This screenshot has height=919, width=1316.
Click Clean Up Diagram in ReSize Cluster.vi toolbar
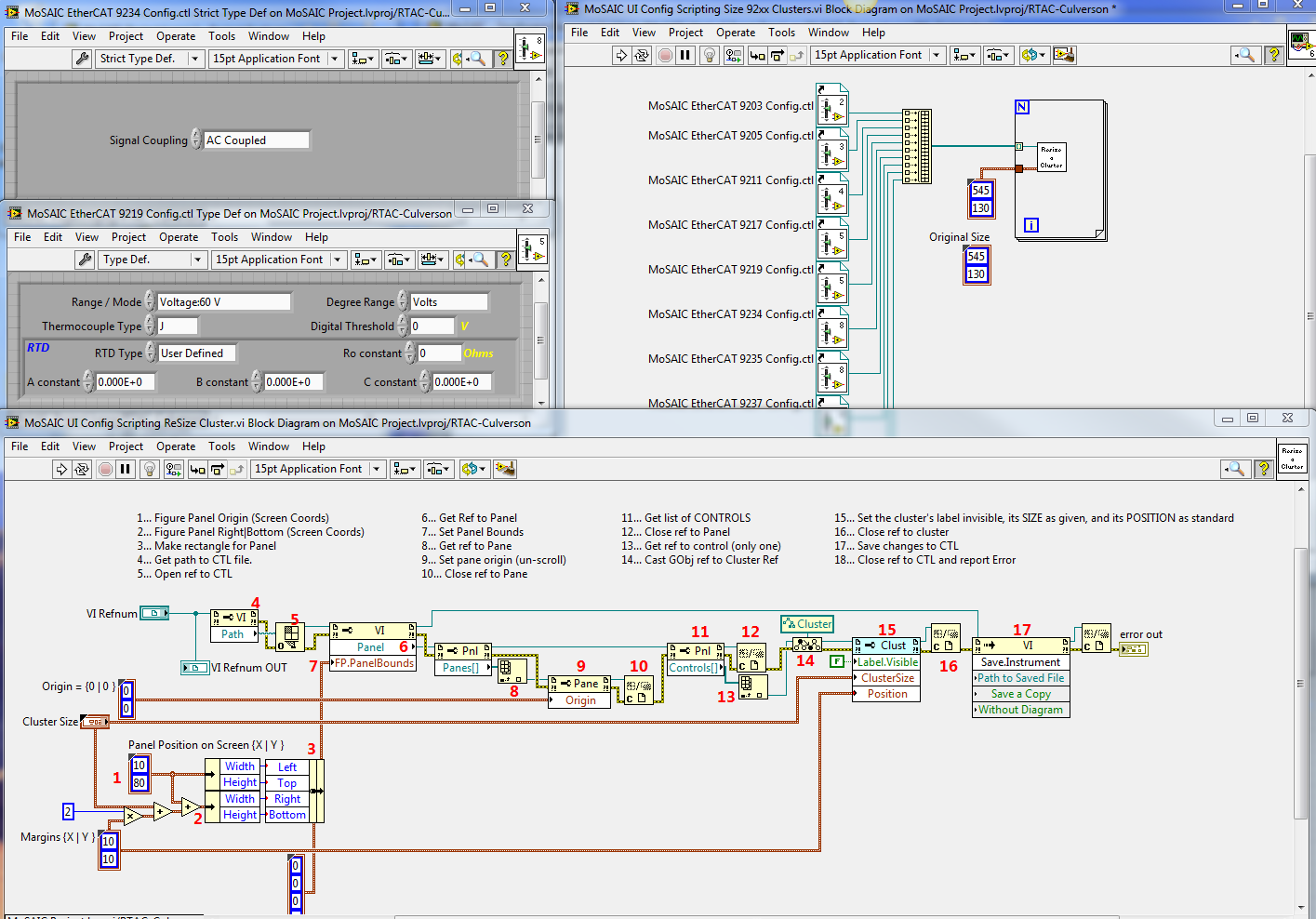(x=505, y=469)
